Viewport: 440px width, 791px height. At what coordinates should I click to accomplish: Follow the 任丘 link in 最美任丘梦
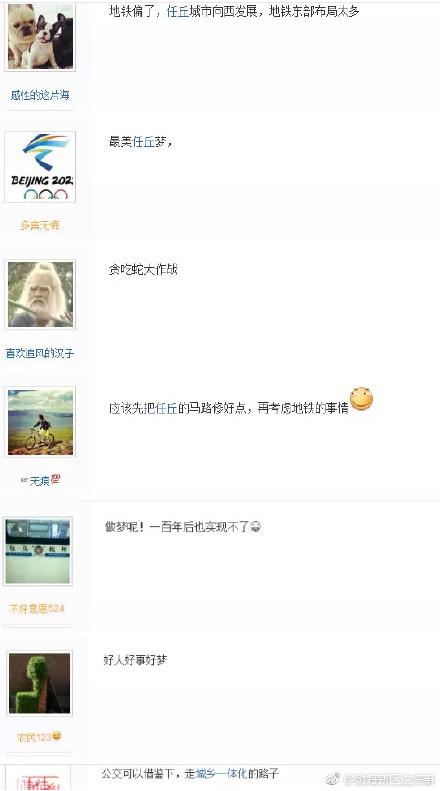click(143, 142)
